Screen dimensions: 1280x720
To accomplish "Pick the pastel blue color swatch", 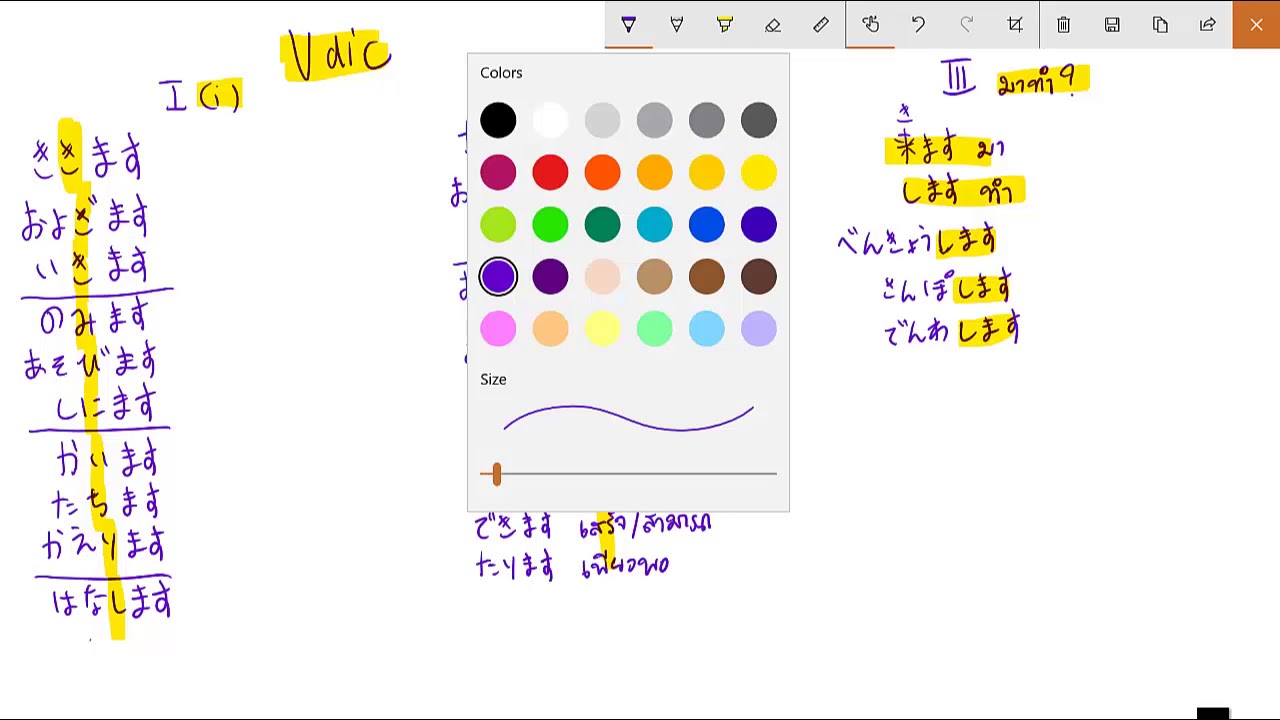I will point(706,328).
